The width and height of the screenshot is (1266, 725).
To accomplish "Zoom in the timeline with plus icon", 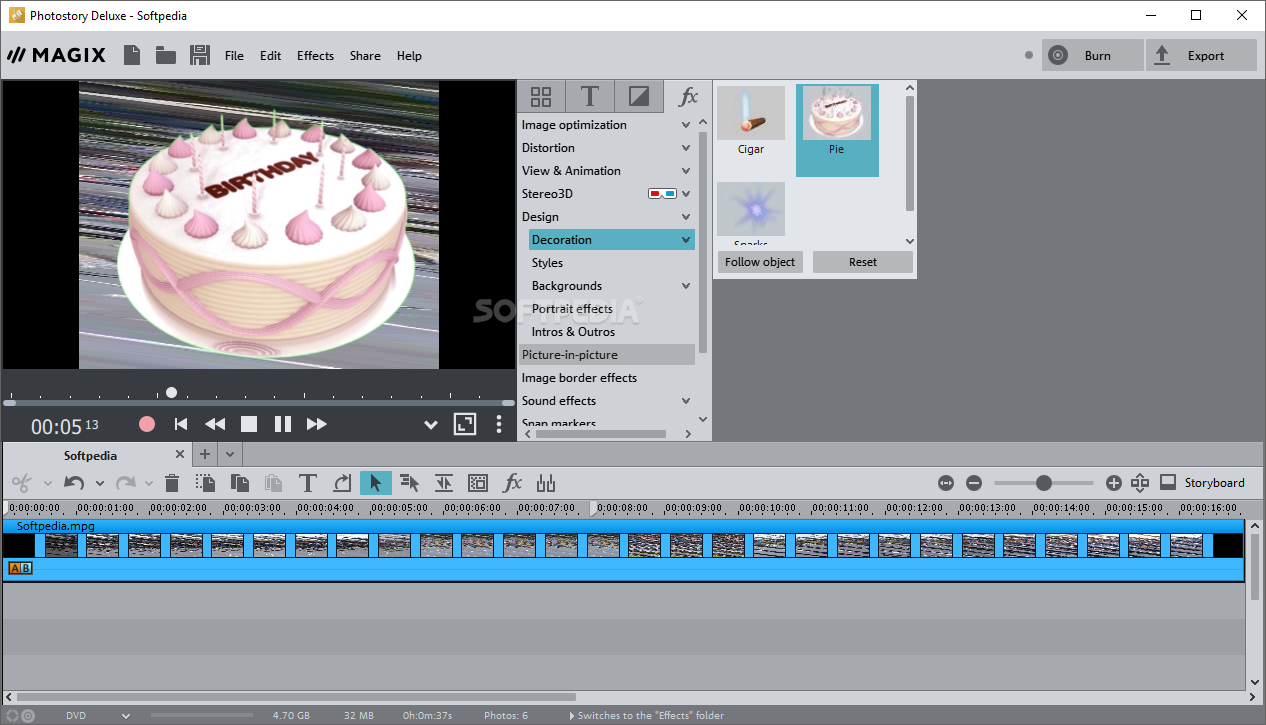I will coord(1114,483).
